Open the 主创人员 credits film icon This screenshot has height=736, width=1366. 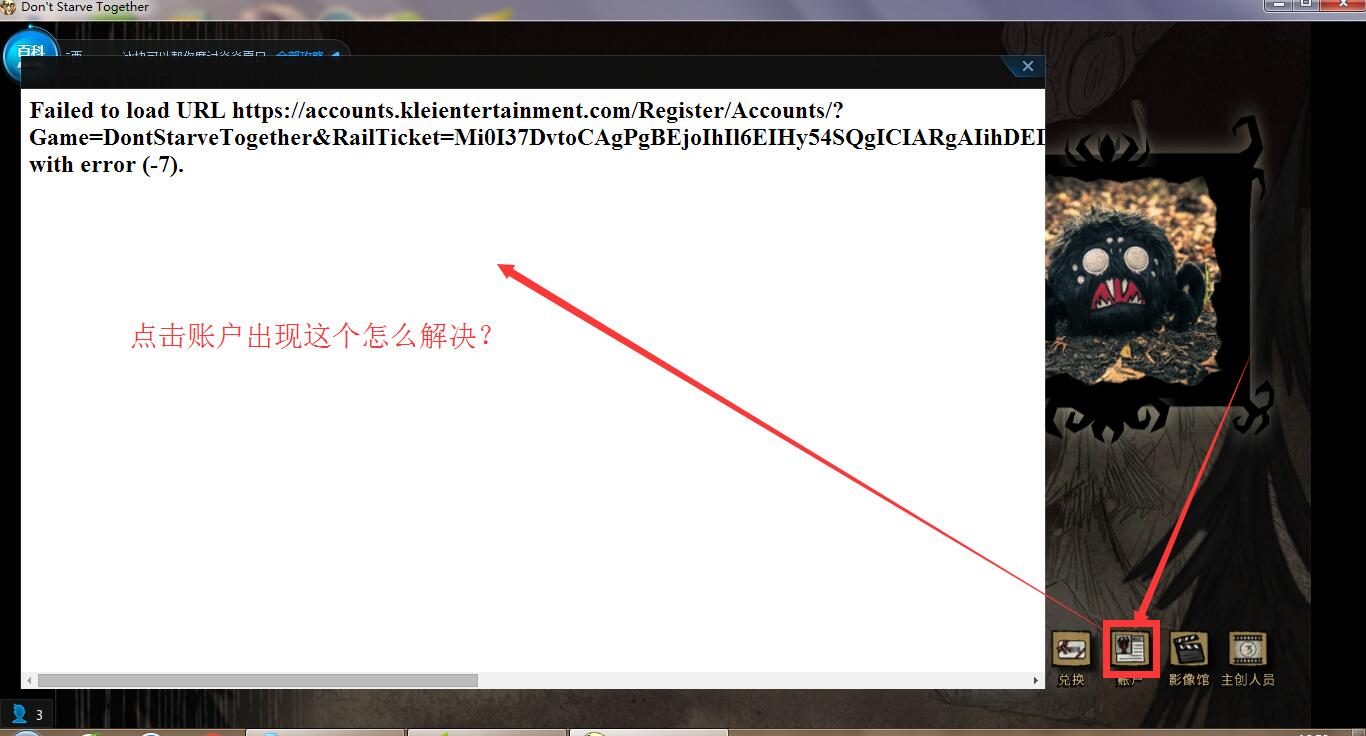click(x=1247, y=650)
